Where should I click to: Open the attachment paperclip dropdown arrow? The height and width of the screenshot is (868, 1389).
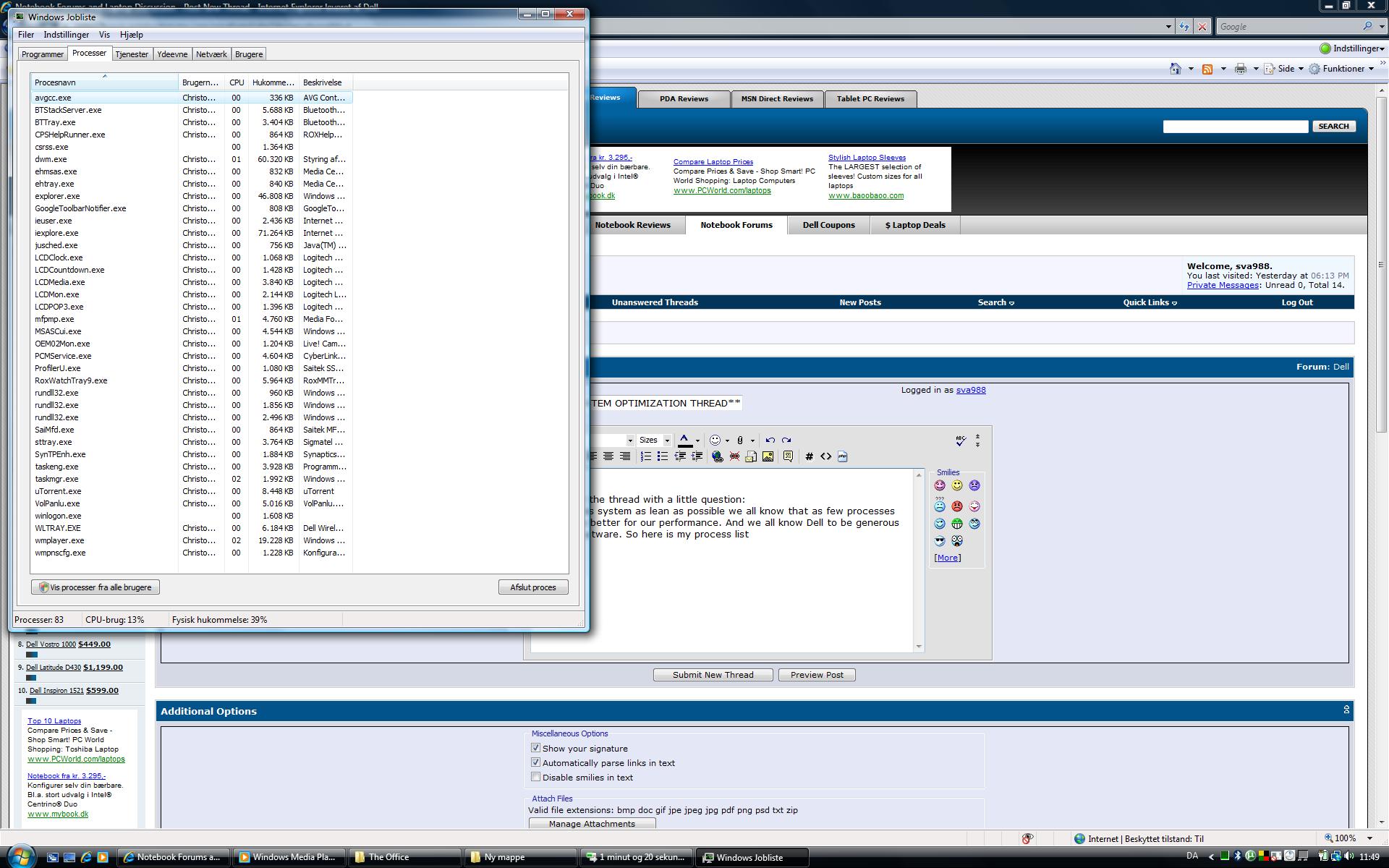coord(752,441)
